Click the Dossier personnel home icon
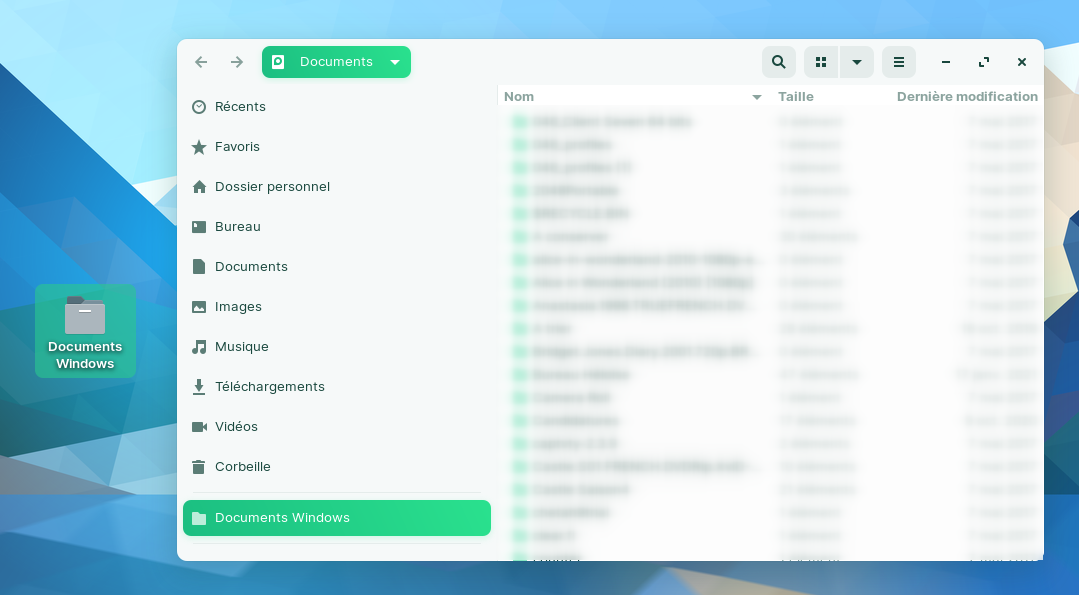This screenshot has width=1079, height=595. point(199,187)
